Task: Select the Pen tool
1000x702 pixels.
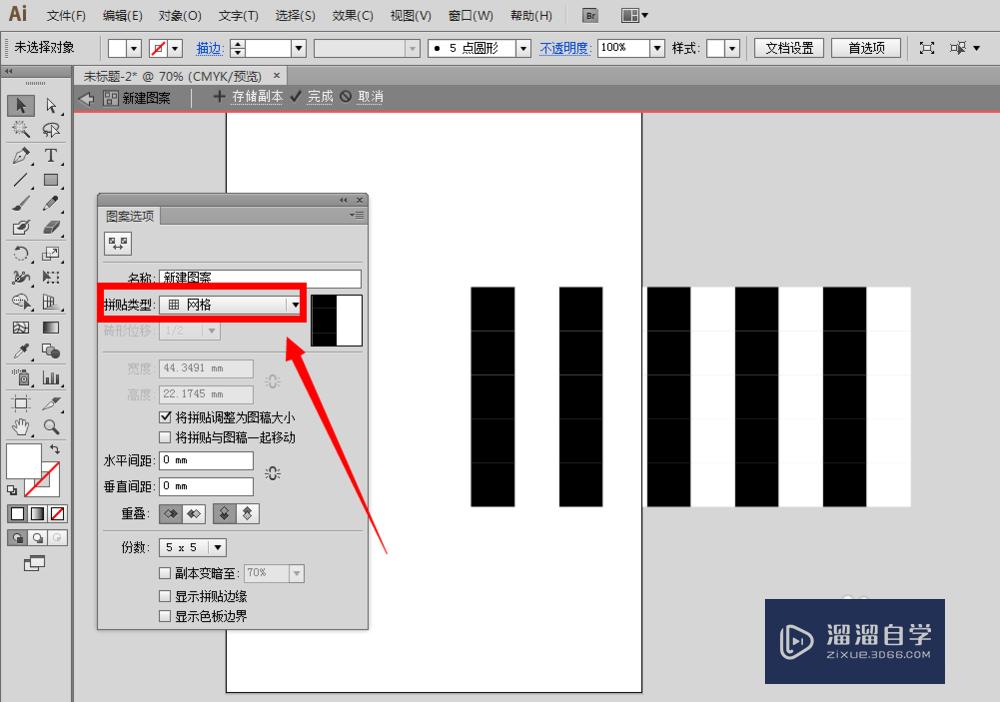Action: pyautogui.click(x=20, y=156)
